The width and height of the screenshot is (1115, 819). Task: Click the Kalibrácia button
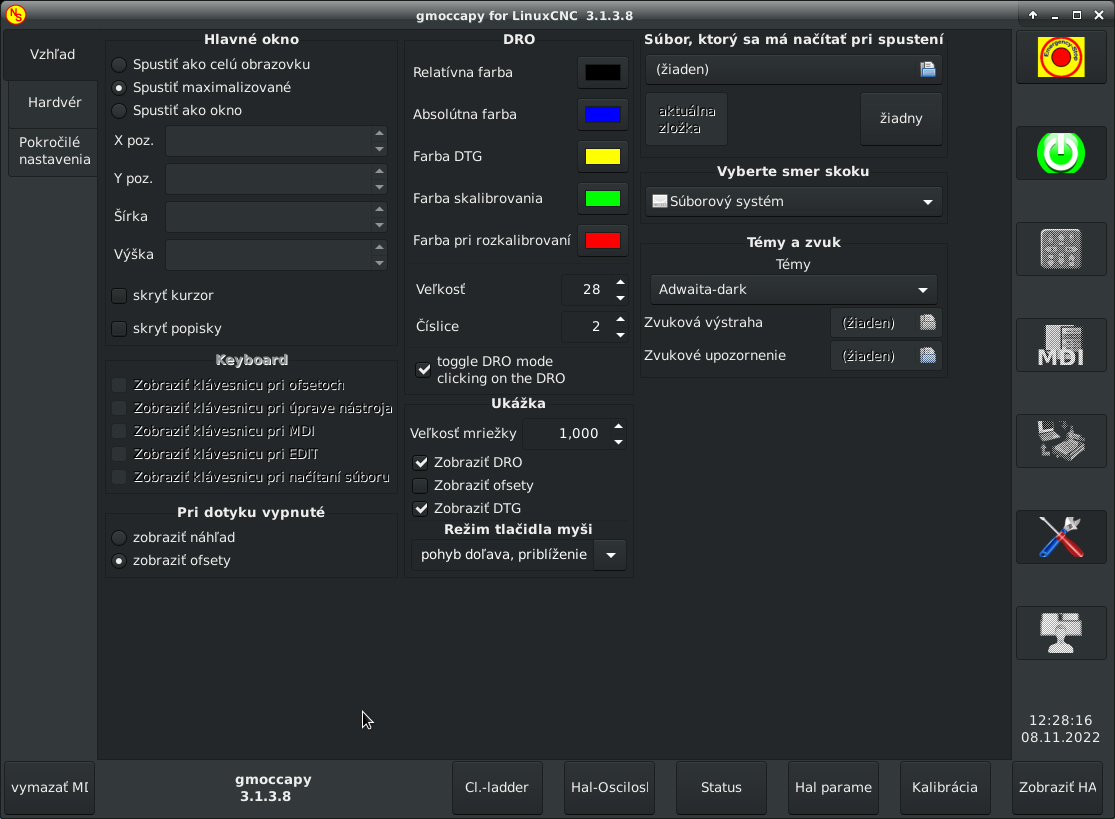click(944, 787)
